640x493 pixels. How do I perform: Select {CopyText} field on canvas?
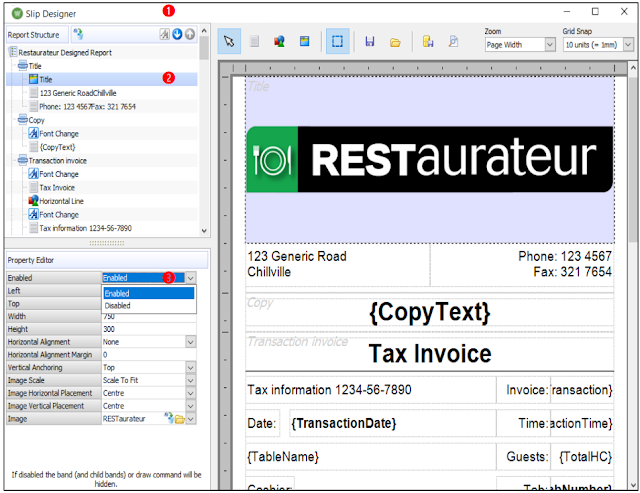(430, 312)
